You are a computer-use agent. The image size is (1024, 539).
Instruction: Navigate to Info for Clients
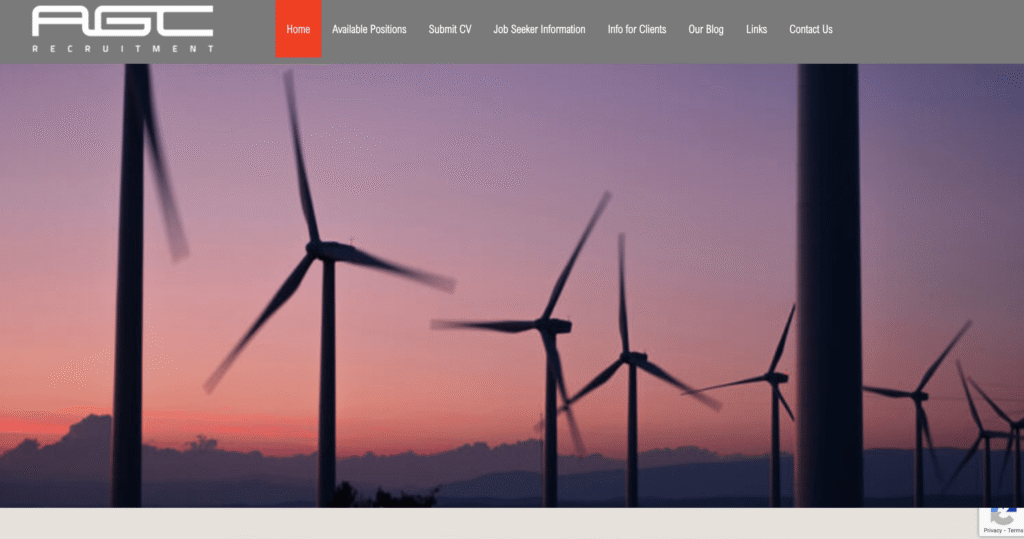pos(637,29)
